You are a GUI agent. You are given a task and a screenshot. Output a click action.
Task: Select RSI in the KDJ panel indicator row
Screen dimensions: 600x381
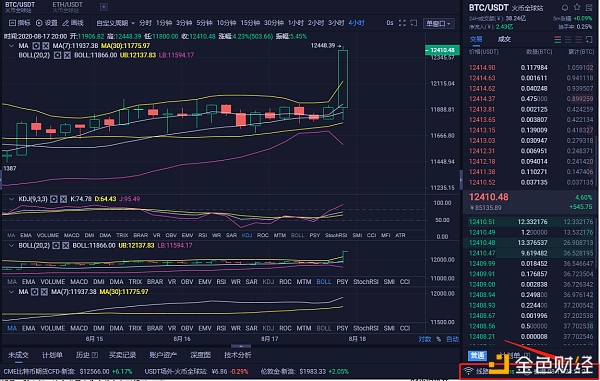coord(202,235)
